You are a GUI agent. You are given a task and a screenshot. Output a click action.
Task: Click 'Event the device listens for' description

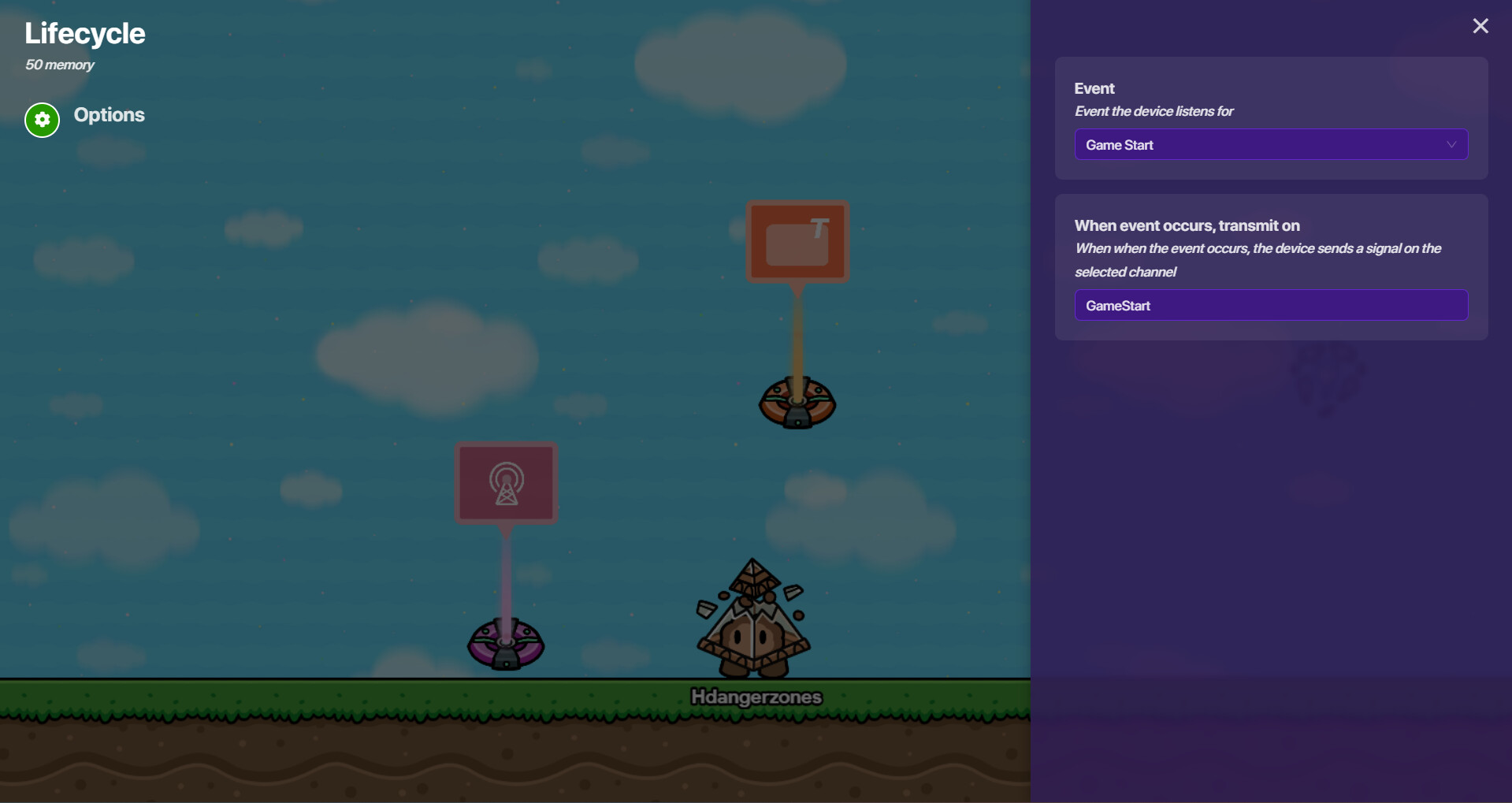1154,112
